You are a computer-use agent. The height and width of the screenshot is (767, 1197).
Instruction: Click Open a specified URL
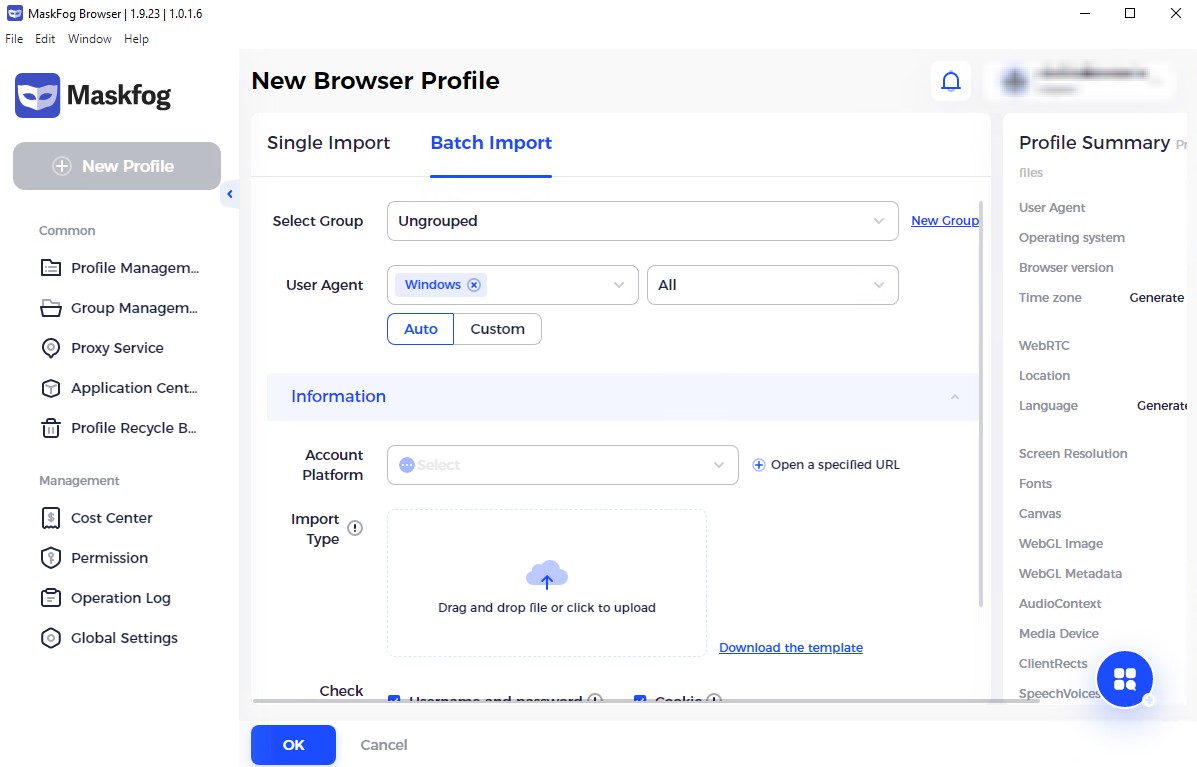[835, 465]
